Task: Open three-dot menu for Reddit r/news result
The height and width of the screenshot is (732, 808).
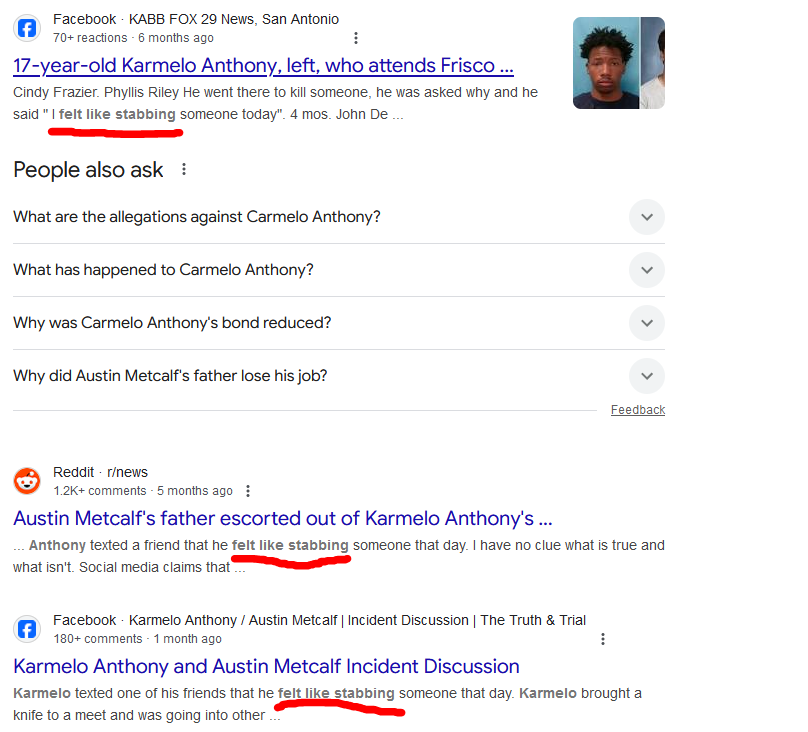Action: [x=248, y=491]
